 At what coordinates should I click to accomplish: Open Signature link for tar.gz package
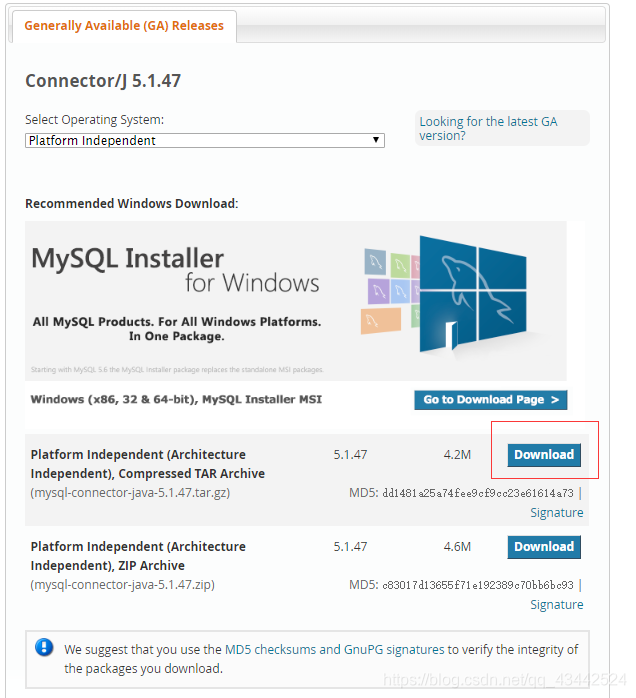[x=556, y=512]
